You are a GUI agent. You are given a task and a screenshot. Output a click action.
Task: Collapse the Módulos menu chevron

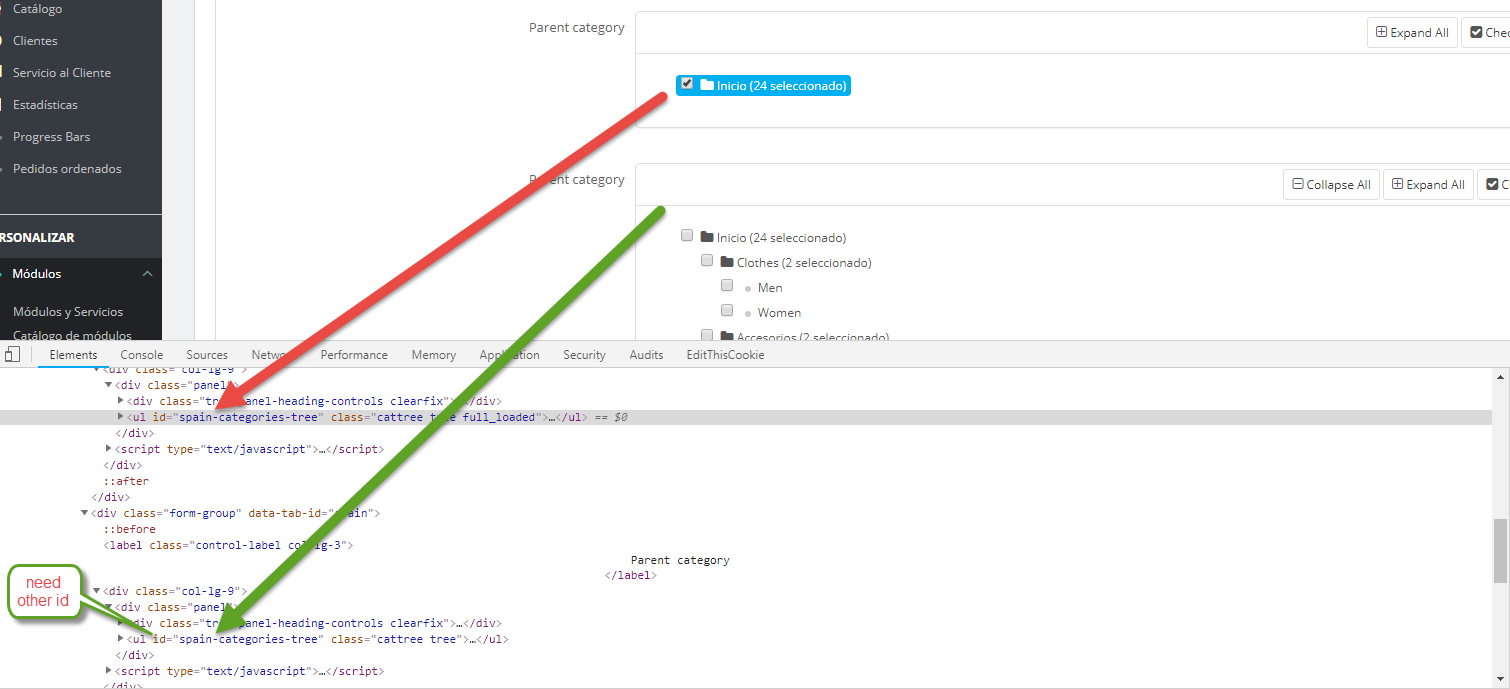click(147, 274)
